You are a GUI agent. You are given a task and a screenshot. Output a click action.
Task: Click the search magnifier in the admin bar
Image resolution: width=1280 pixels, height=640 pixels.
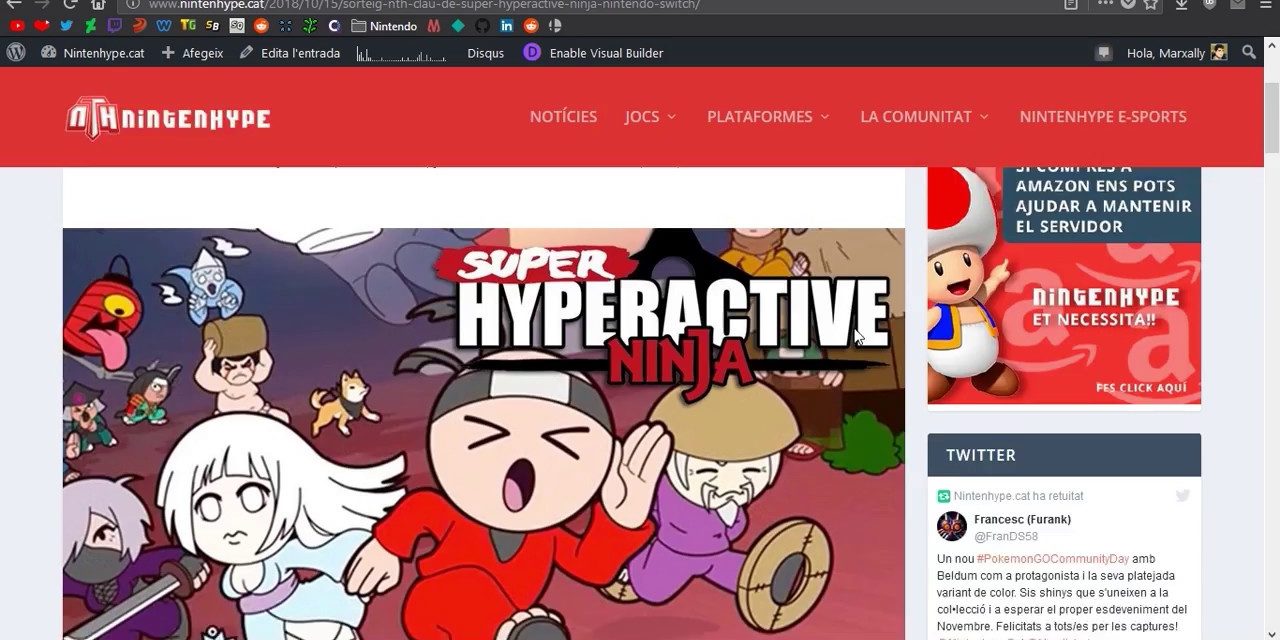pyautogui.click(x=1249, y=52)
